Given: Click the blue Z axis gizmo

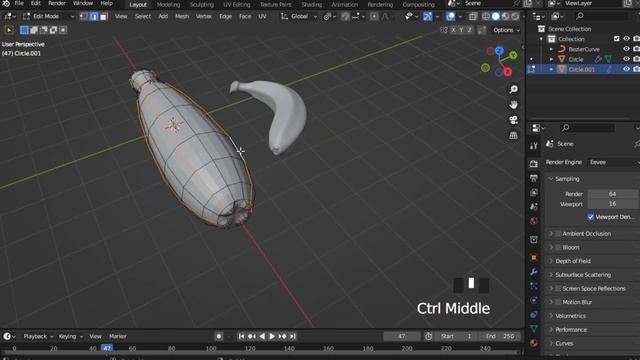Looking at the screenshot, I should click(x=499, y=51).
